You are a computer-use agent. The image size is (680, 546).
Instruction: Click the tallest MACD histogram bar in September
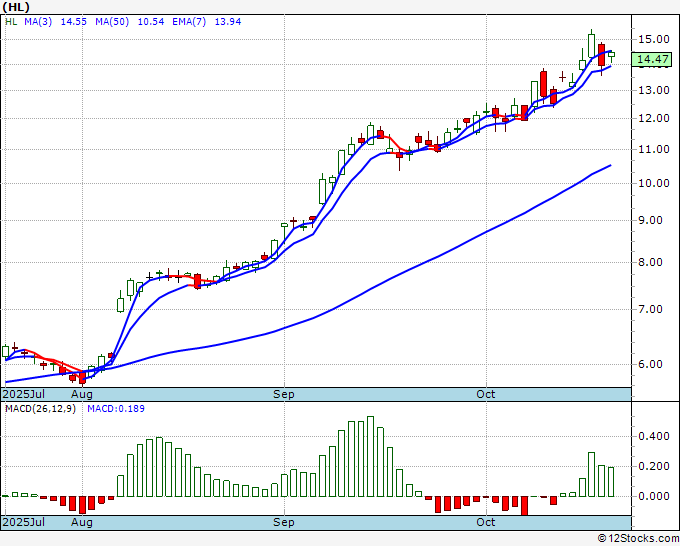tap(370, 456)
